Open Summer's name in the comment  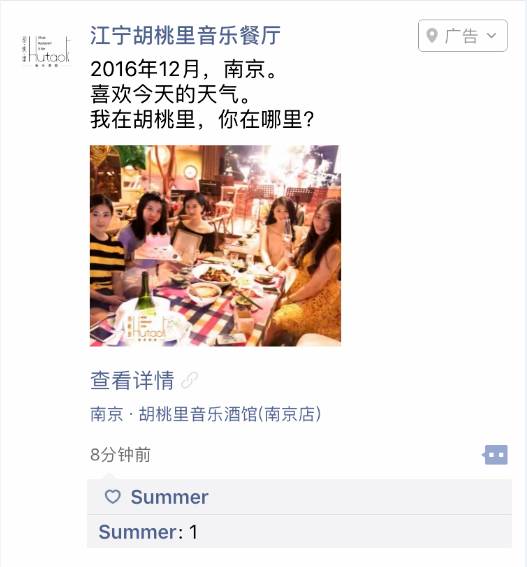[137, 532]
